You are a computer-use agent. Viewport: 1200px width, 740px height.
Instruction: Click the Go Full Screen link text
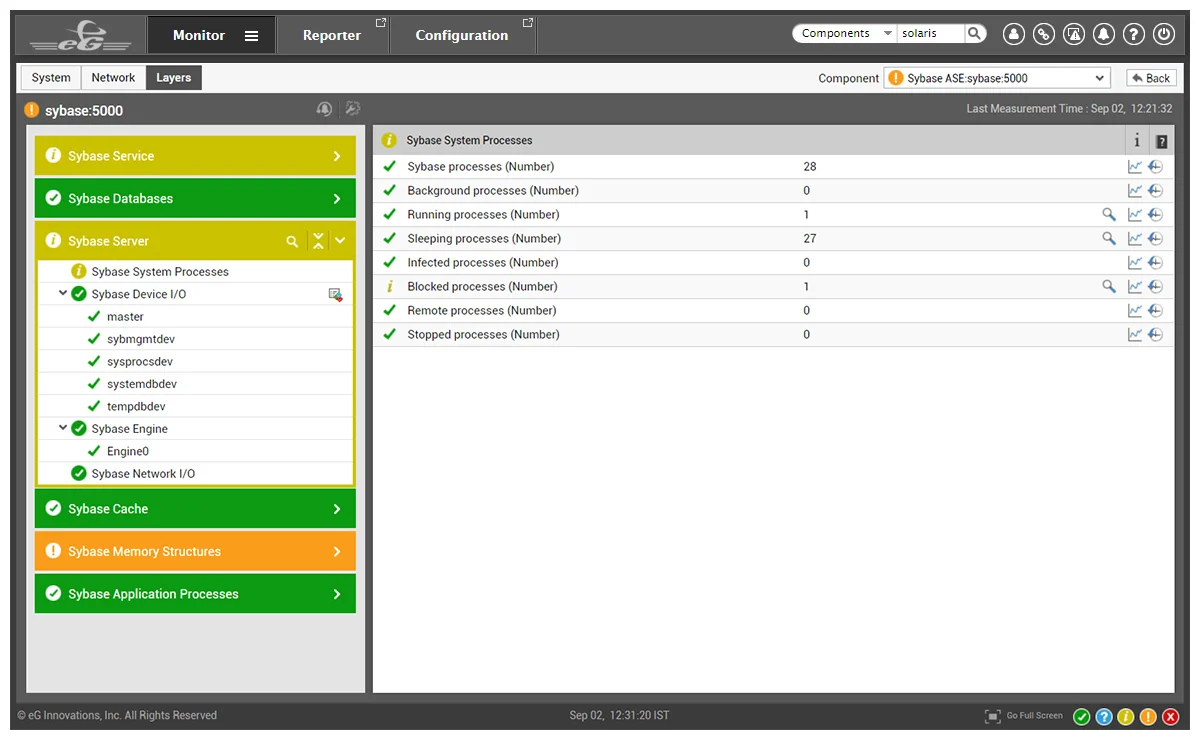[x=1035, y=716]
